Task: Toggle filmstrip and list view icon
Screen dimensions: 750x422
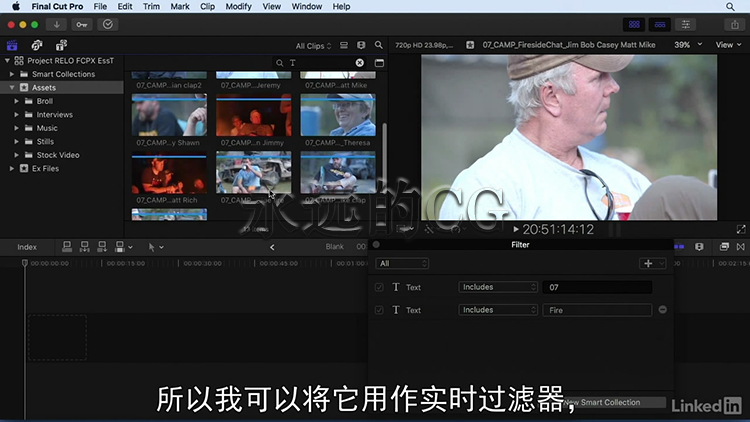Action: 344,45
